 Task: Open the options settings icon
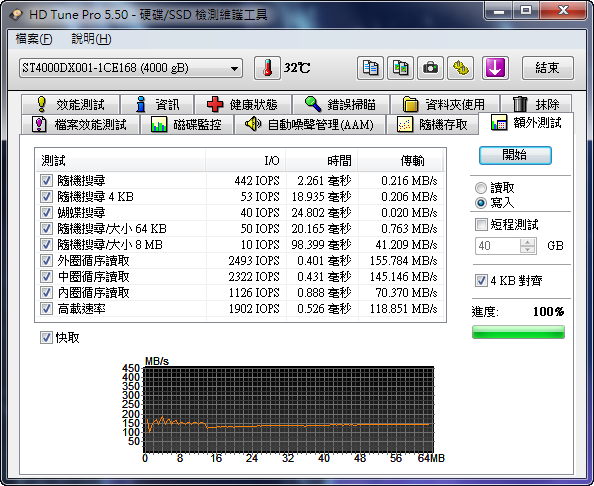coord(461,68)
